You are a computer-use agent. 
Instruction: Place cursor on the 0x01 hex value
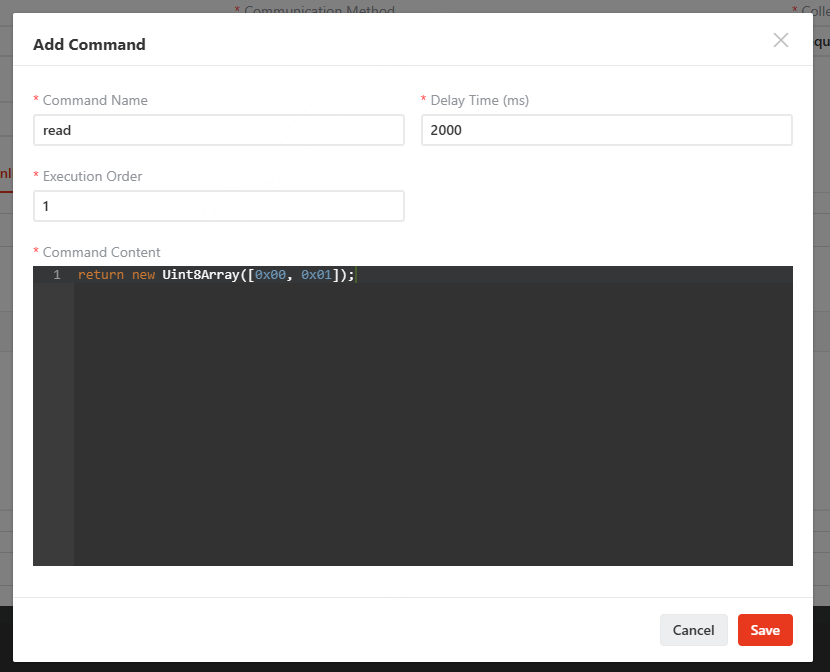pos(317,275)
